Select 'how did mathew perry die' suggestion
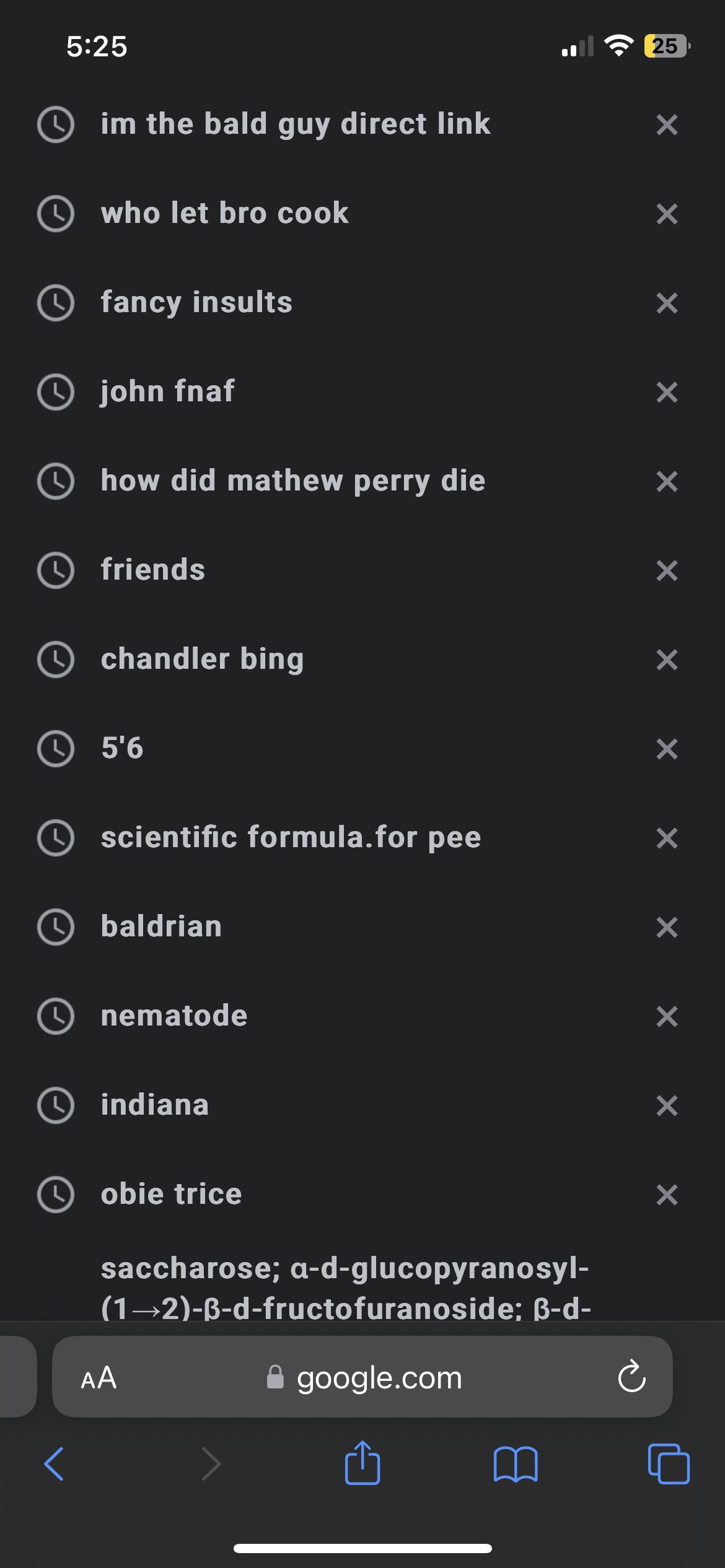Viewport: 725px width, 1568px height. 293,481
